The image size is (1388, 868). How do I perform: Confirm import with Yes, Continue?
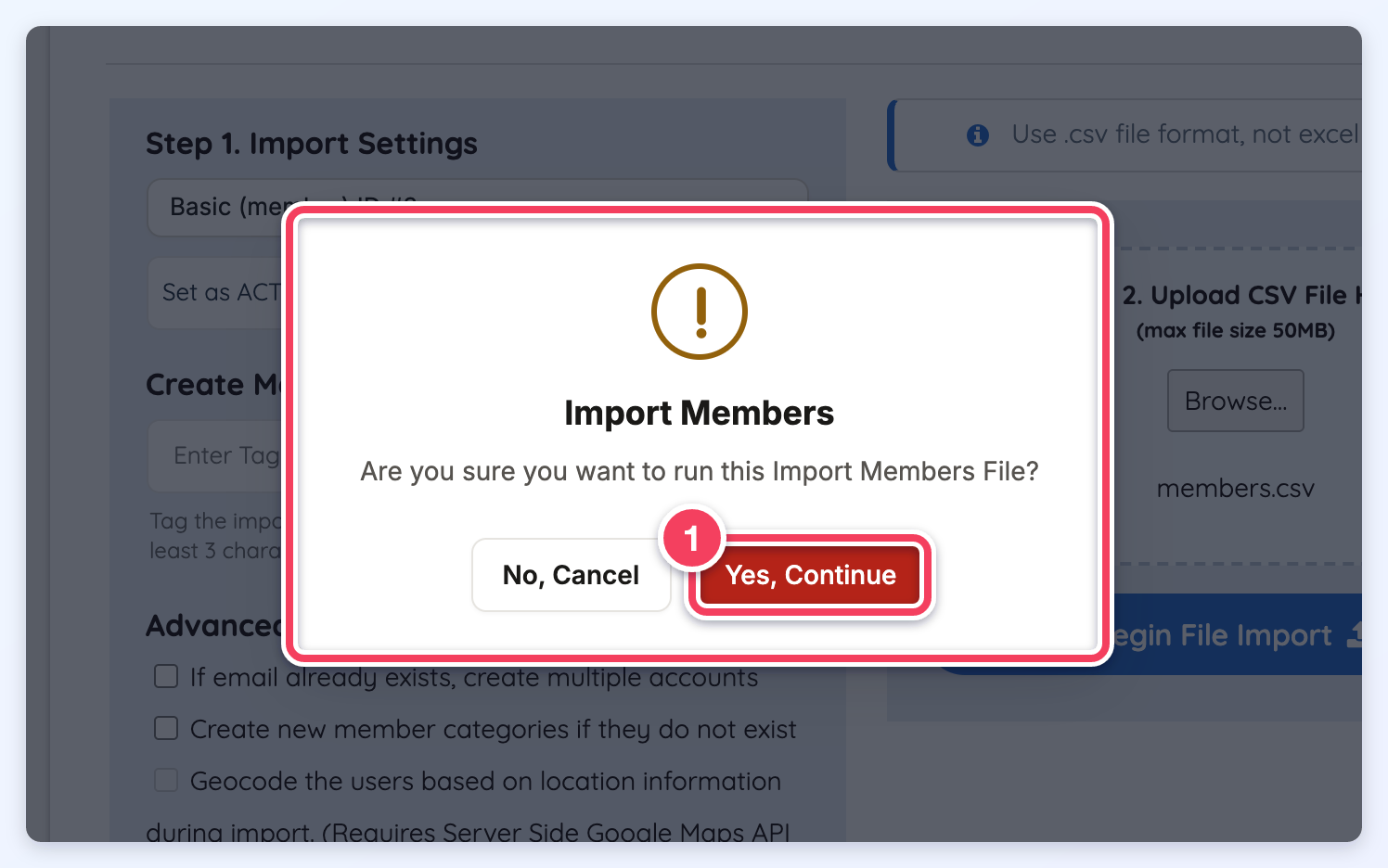810,575
